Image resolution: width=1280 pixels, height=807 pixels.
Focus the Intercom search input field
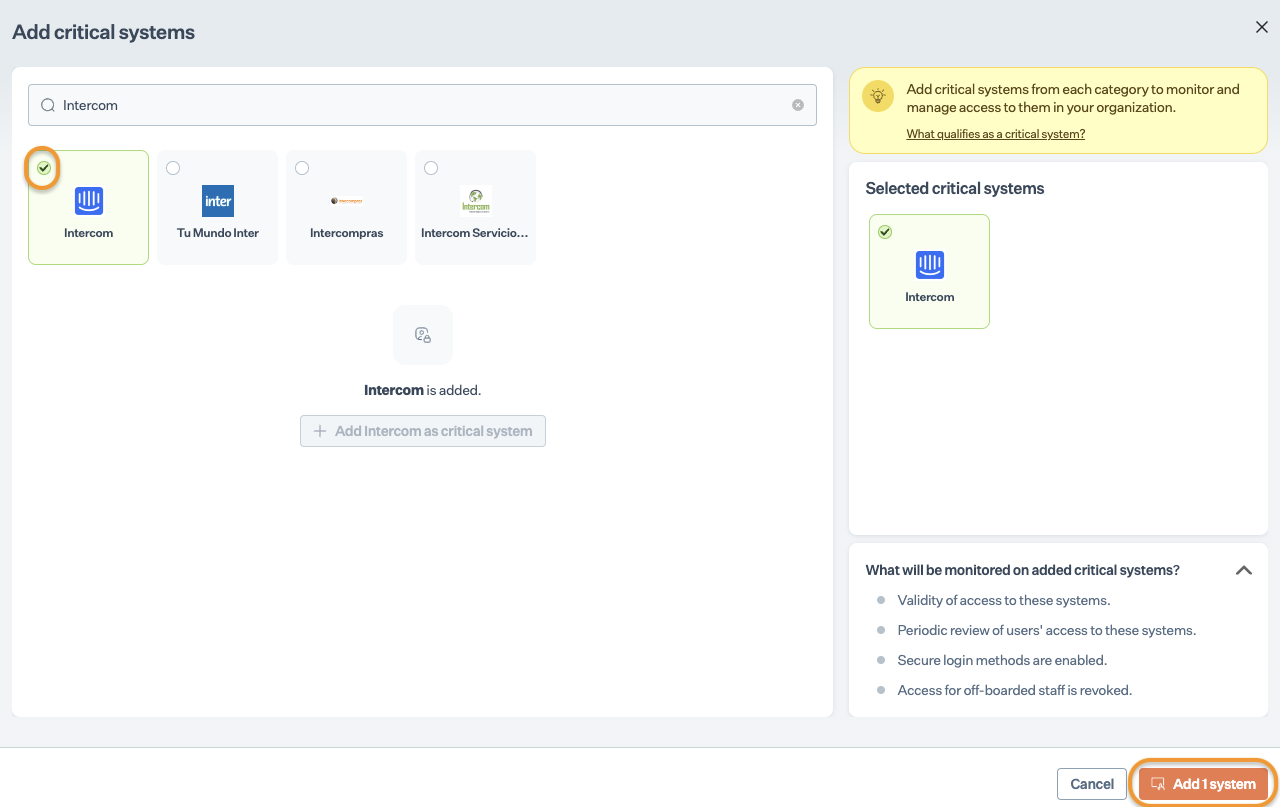422,105
